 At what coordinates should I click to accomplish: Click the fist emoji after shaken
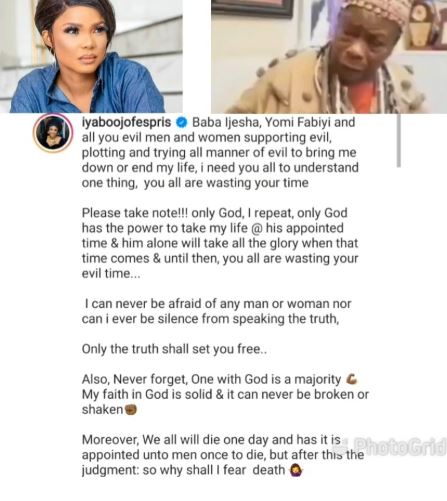pyautogui.click(x=130, y=410)
